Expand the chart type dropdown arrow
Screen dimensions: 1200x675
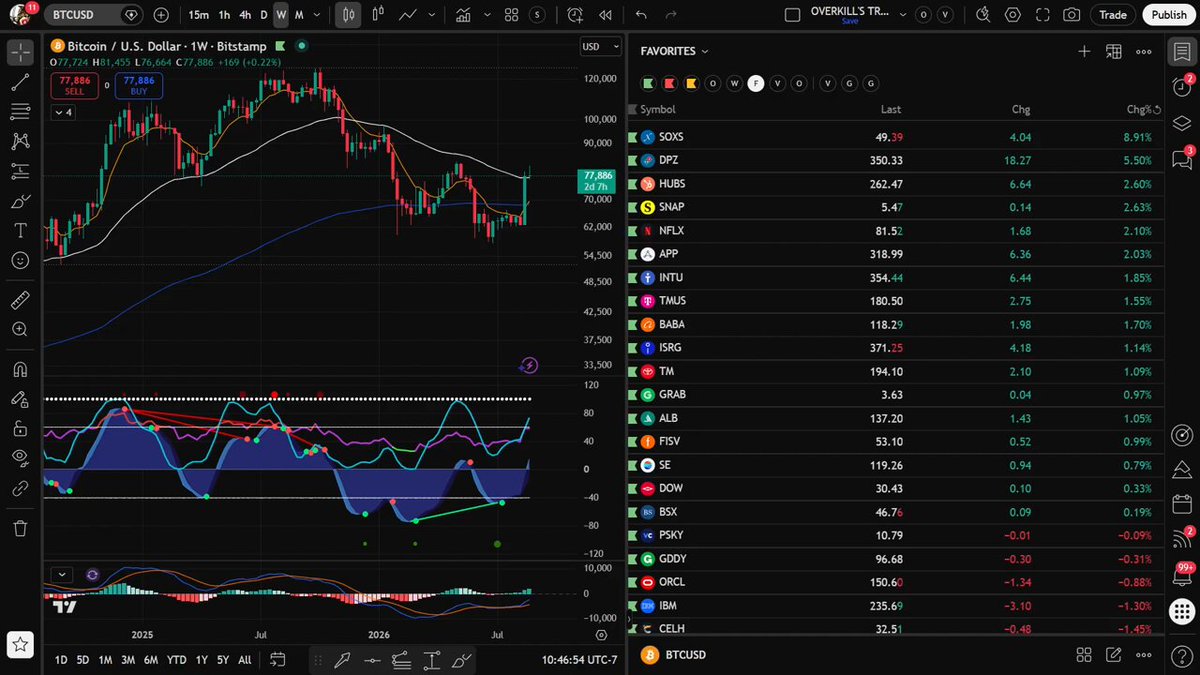[x=432, y=15]
